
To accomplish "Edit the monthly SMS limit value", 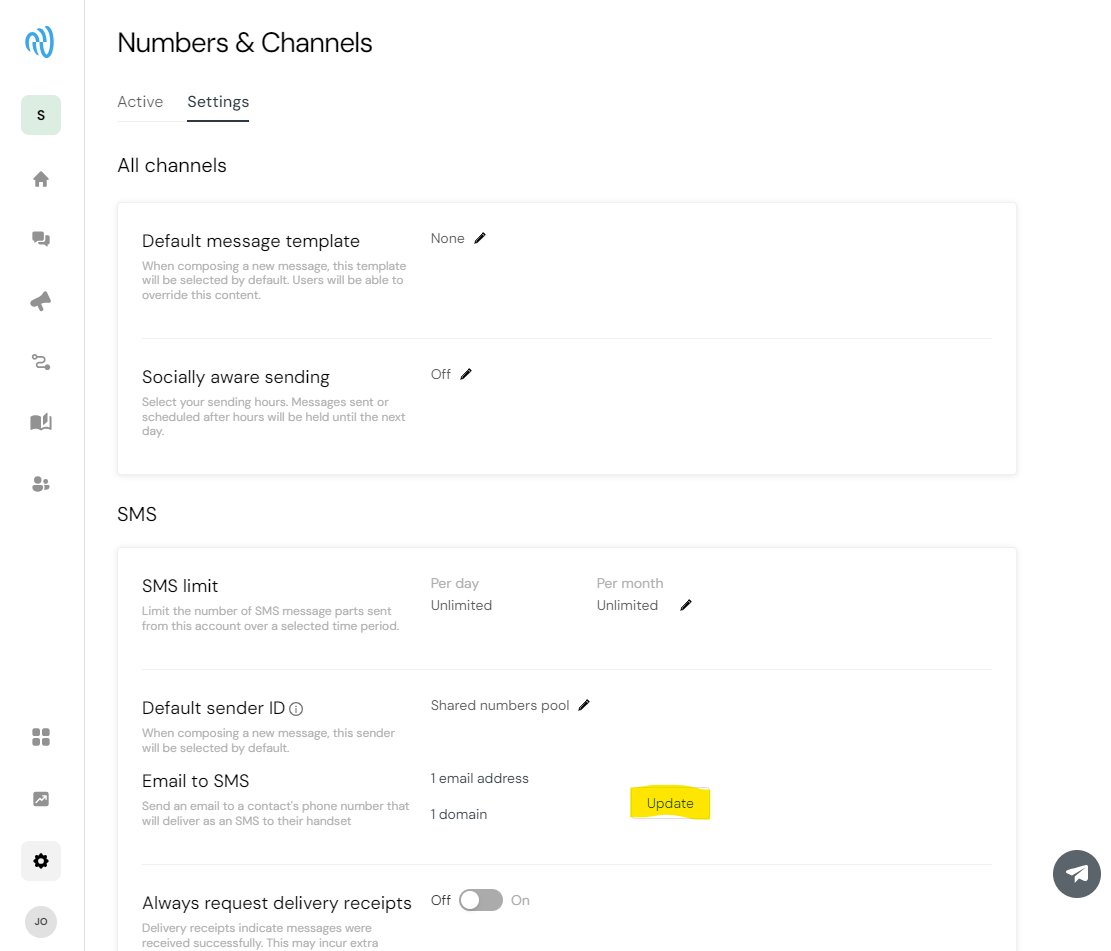I will click(685, 604).
